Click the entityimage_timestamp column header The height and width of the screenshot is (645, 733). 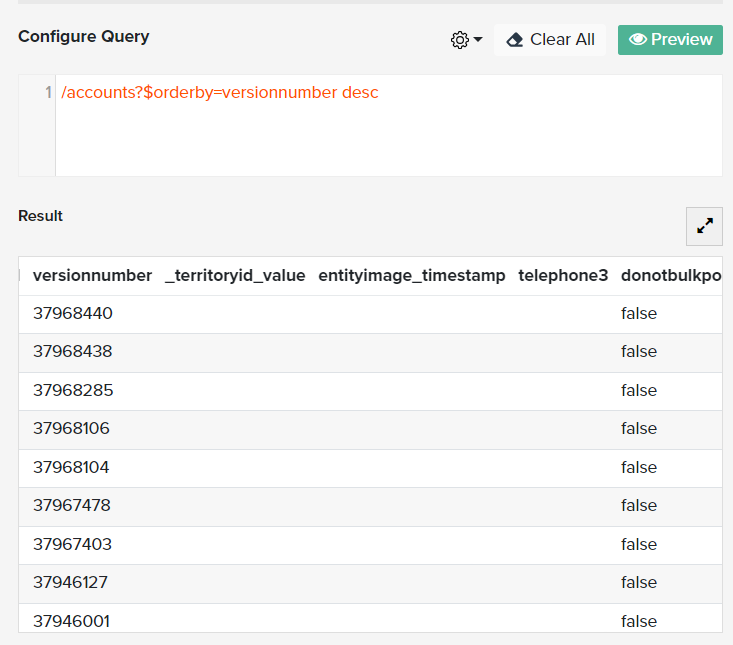pos(412,276)
